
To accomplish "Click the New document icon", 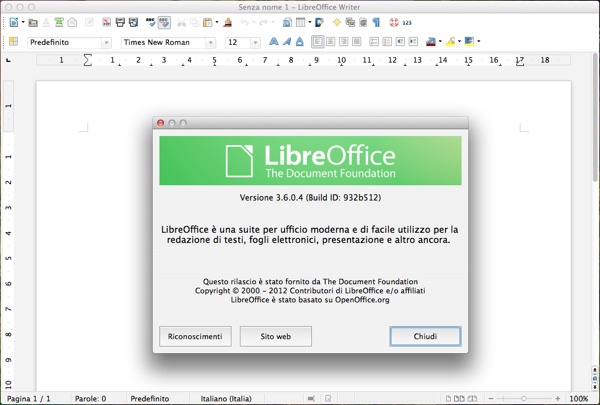I will (x=14, y=23).
